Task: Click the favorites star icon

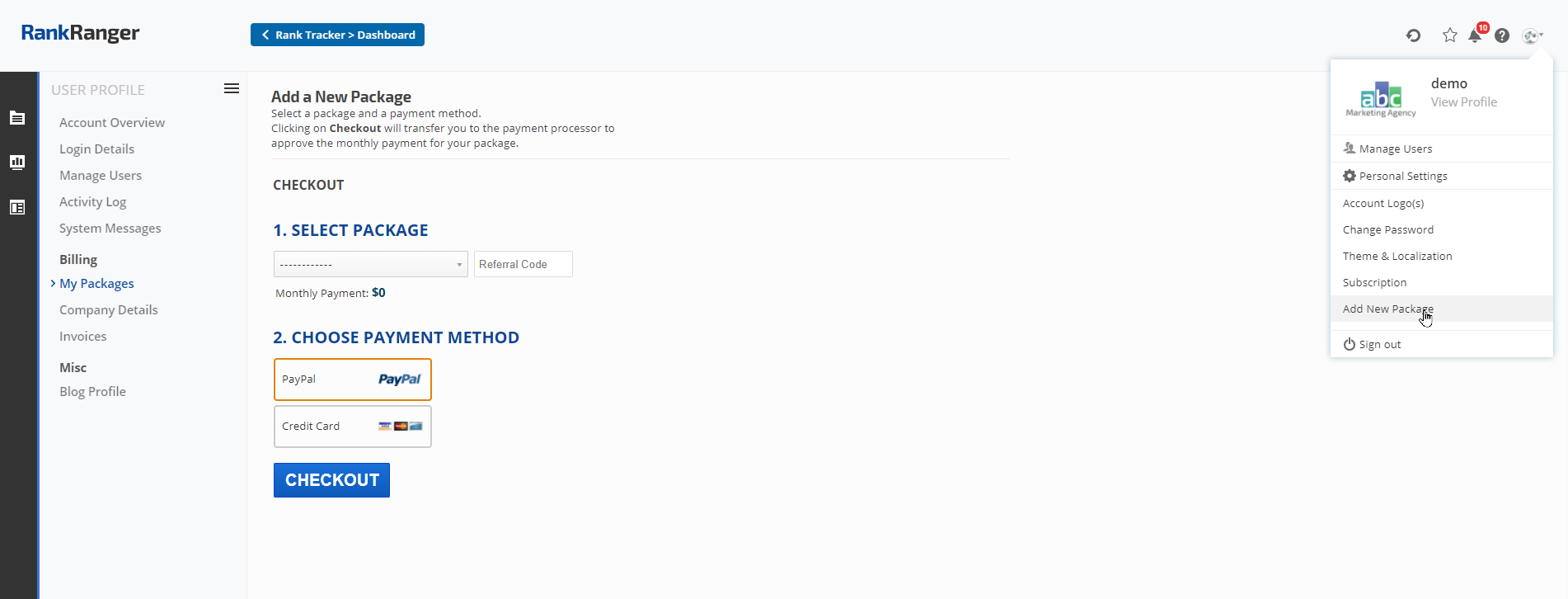Action: coord(1449,35)
